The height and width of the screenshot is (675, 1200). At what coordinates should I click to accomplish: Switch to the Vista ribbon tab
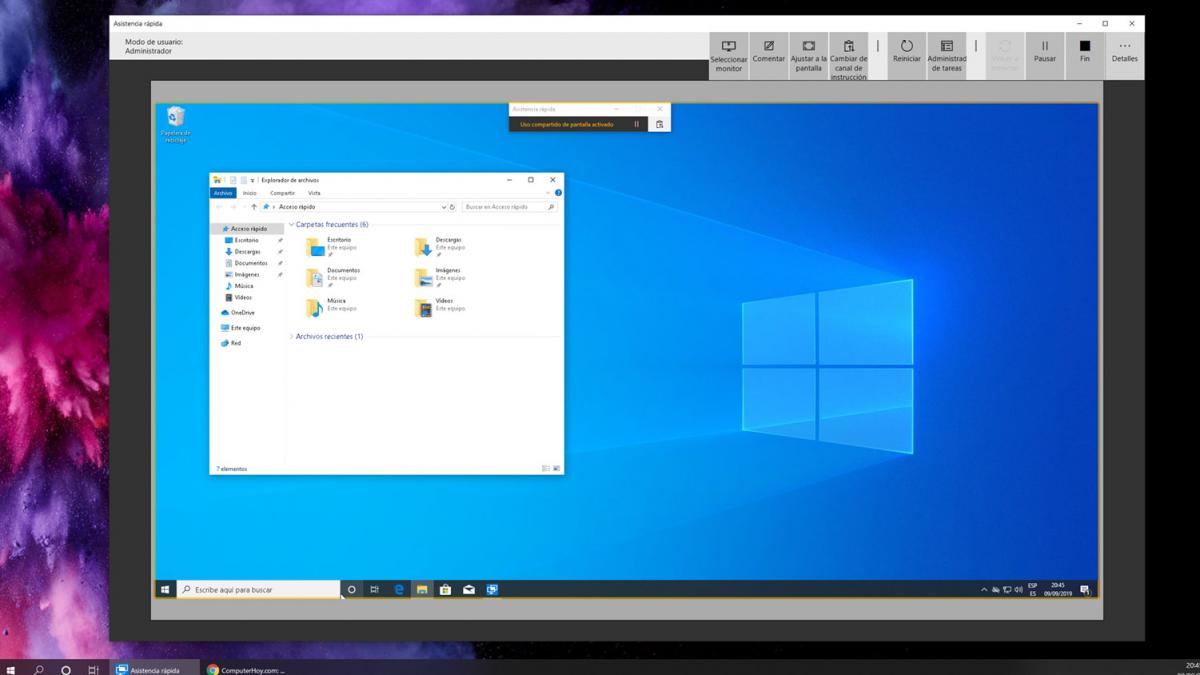(x=314, y=193)
